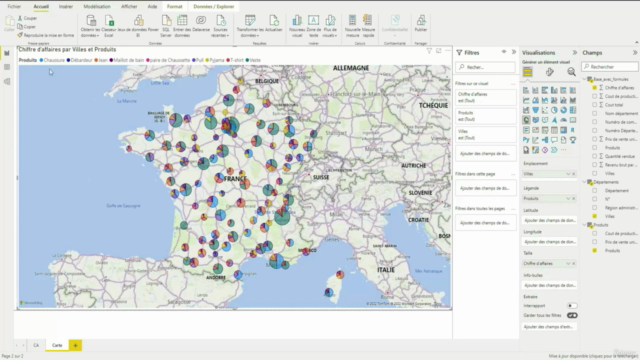
Task: Check the Nom département field
Action: tap(594, 113)
